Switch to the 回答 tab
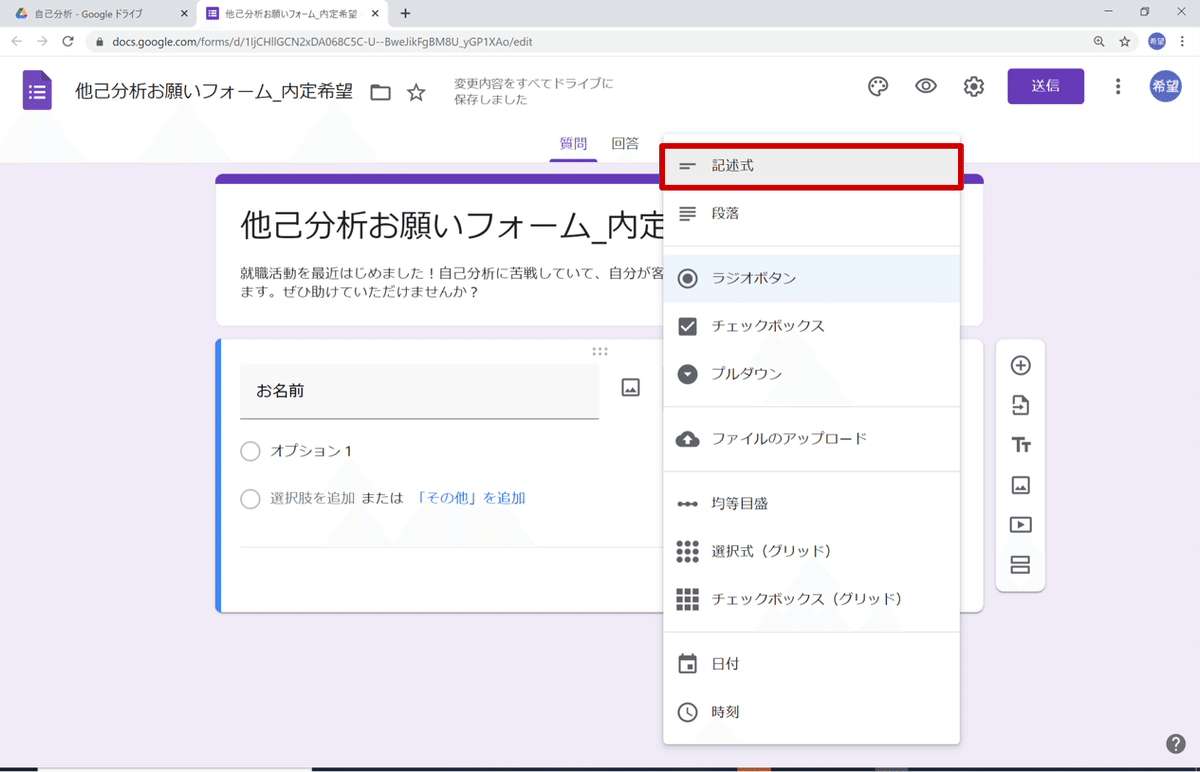Viewport: 1200px width, 772px height. coord(625,143)
